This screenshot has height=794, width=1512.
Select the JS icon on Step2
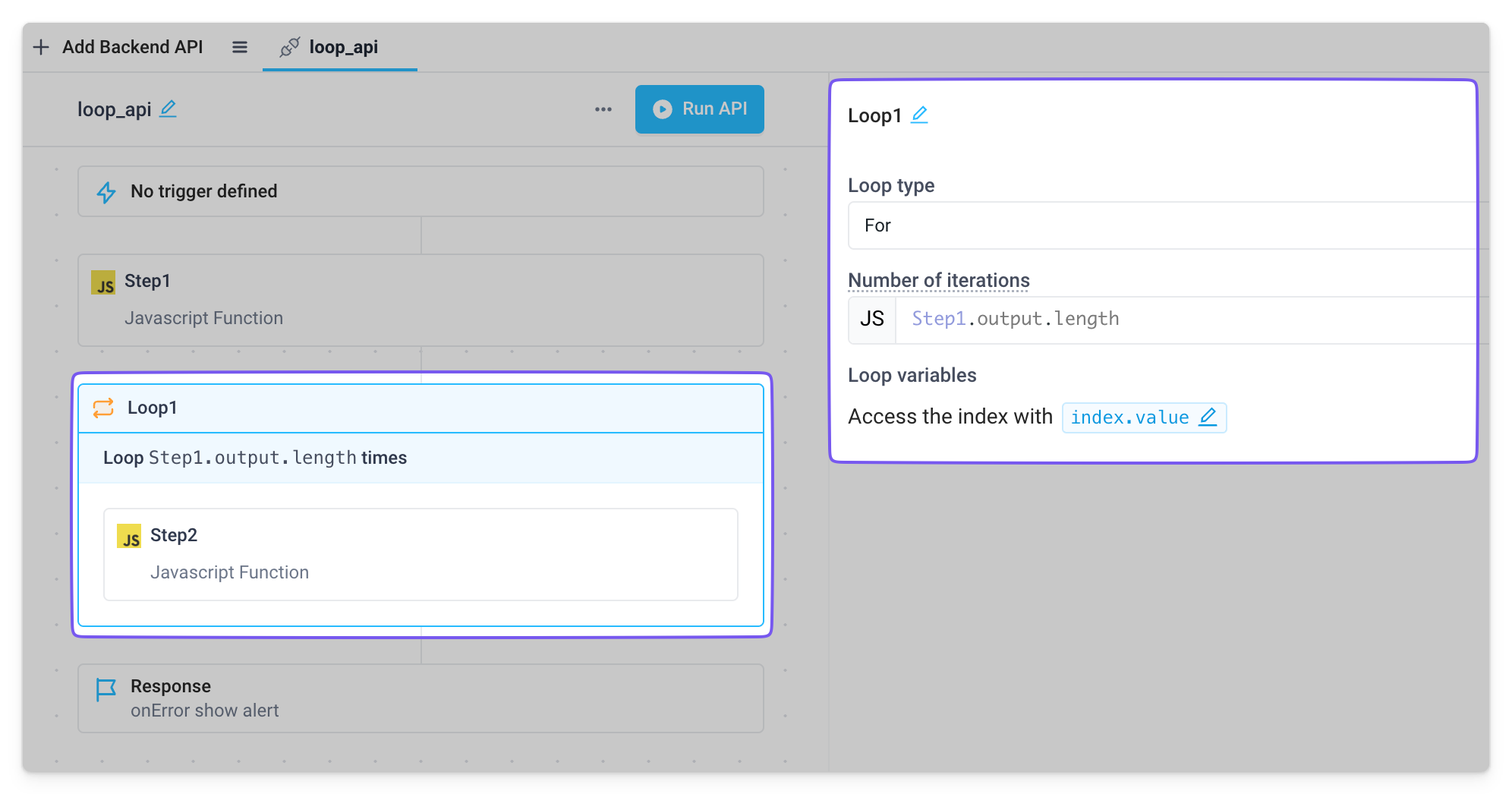coord(129,537)
